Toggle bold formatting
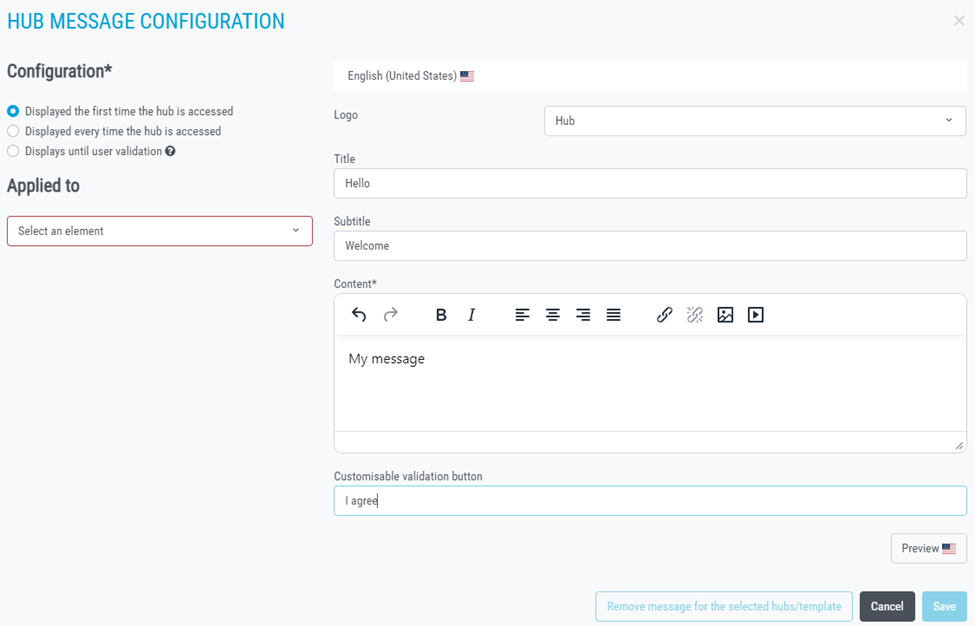Screen dimensions: 975x626 coord(441,315)
